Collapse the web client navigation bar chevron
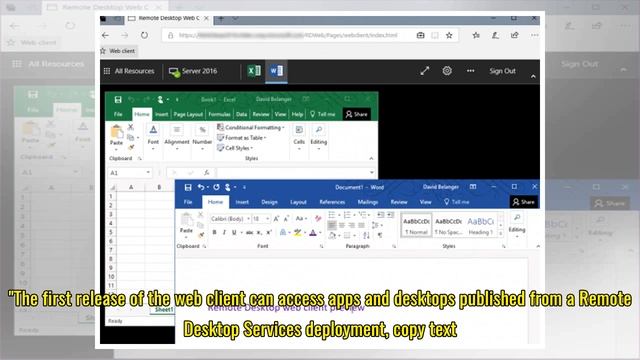The height and width of the screenshot is (360, 640). [533, 76]
